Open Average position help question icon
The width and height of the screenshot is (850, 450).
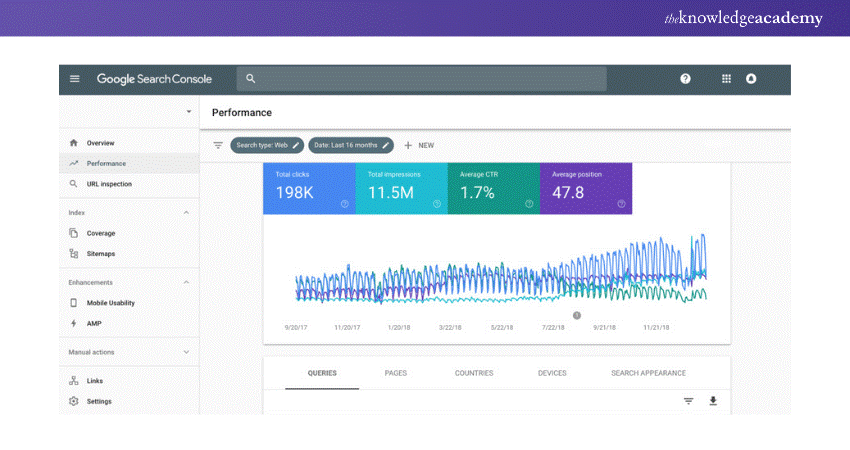pos(621,204)
